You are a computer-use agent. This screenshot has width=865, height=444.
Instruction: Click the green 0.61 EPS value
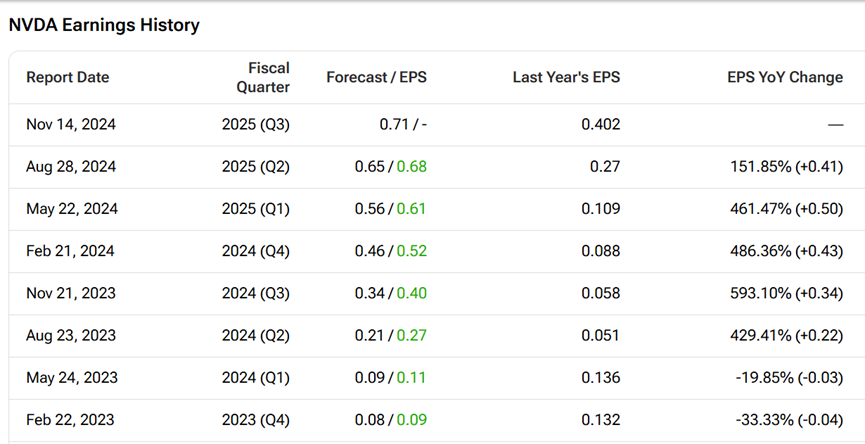point(411,209)
